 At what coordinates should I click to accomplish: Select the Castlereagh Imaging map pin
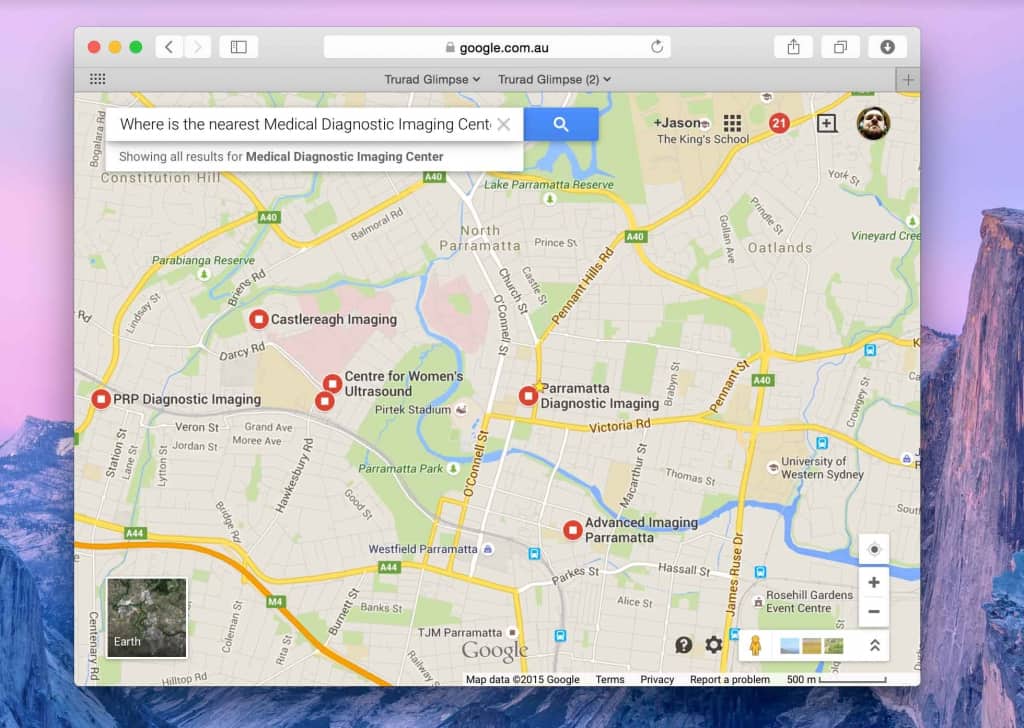259,319
